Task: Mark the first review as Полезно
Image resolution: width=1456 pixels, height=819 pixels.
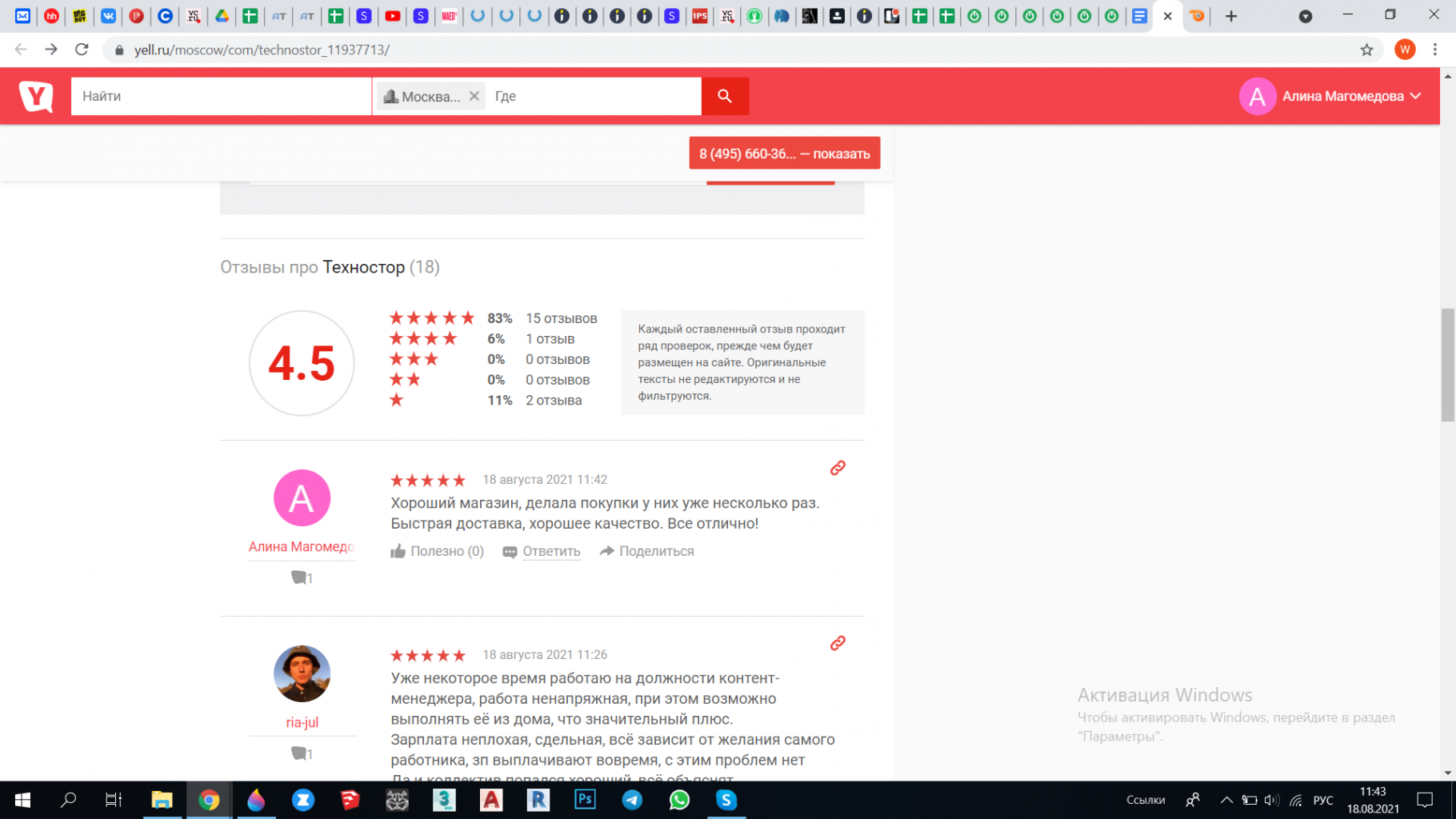Action: coord(437,551)
